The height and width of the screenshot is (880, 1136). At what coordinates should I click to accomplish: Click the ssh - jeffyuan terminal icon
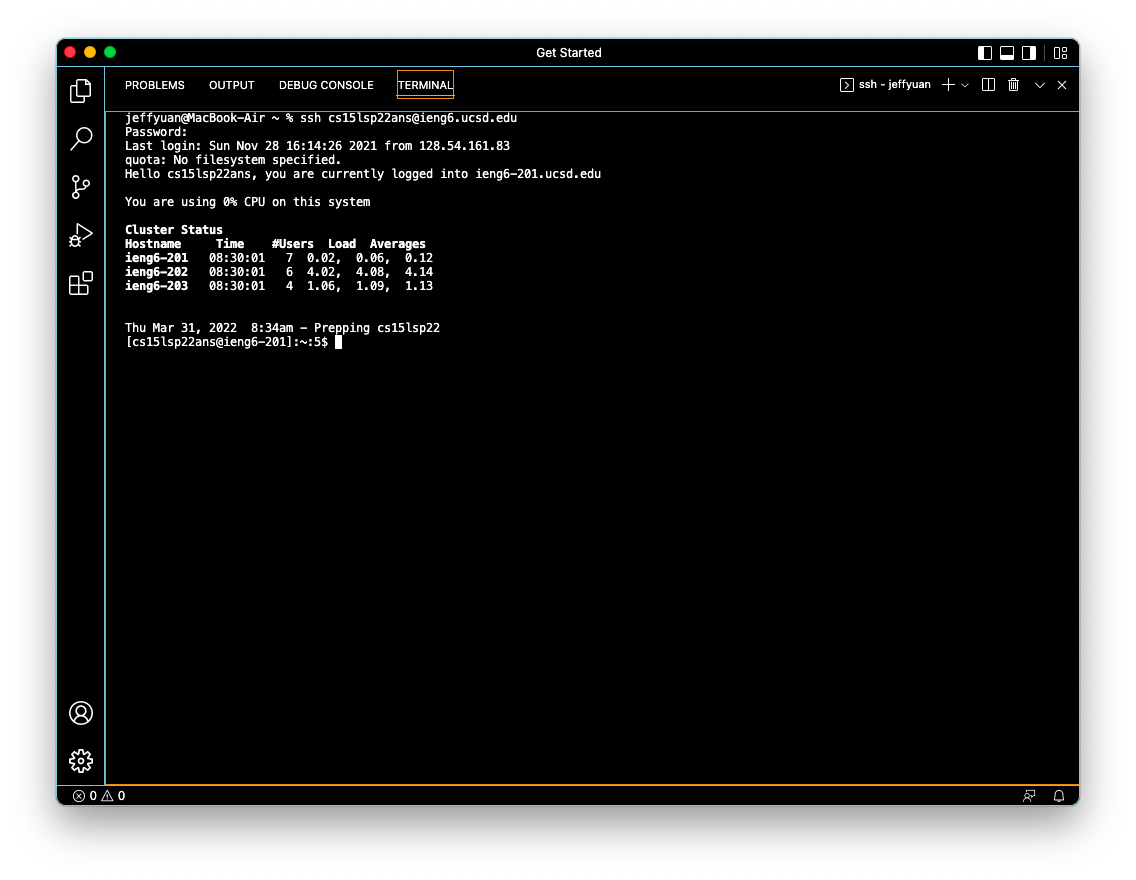[x=846, y=85]
